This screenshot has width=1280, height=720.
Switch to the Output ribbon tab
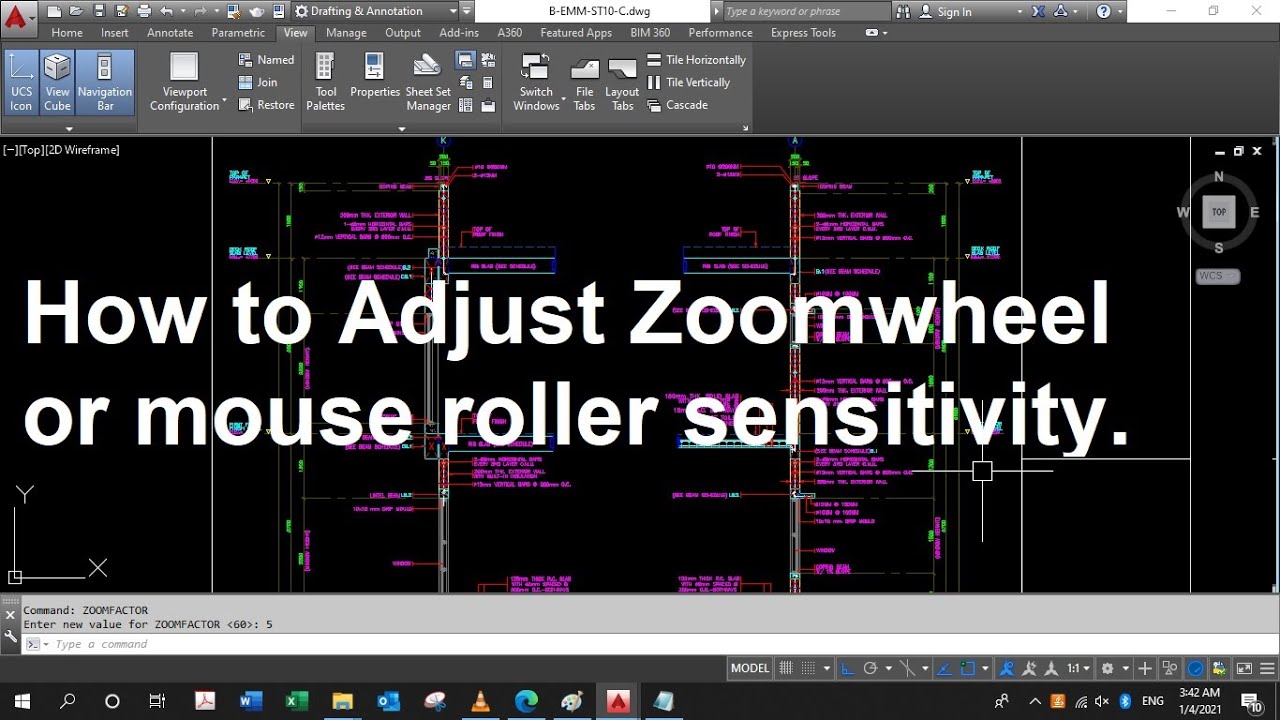403,32
